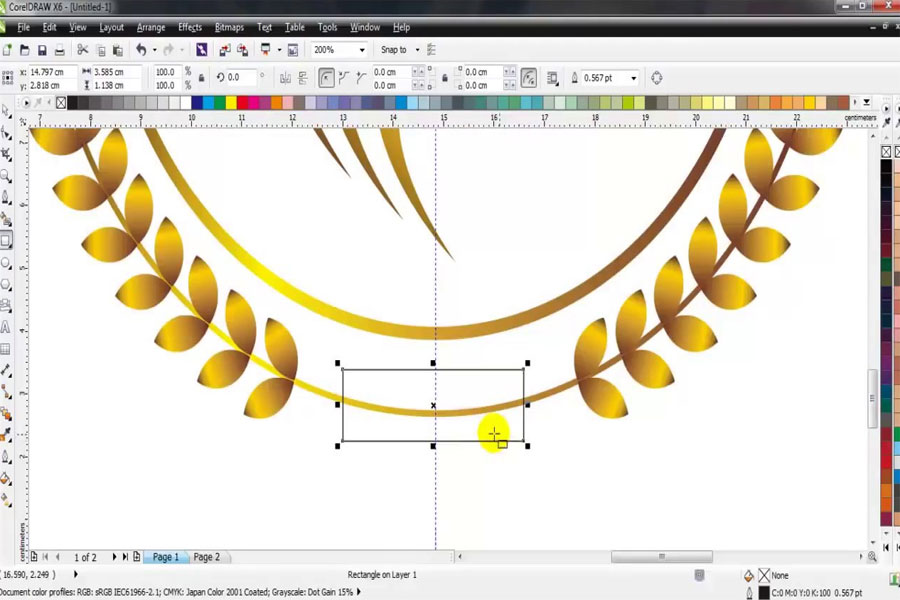Select the Pick tool
The image size is (900, 600).
pos(6,111)
